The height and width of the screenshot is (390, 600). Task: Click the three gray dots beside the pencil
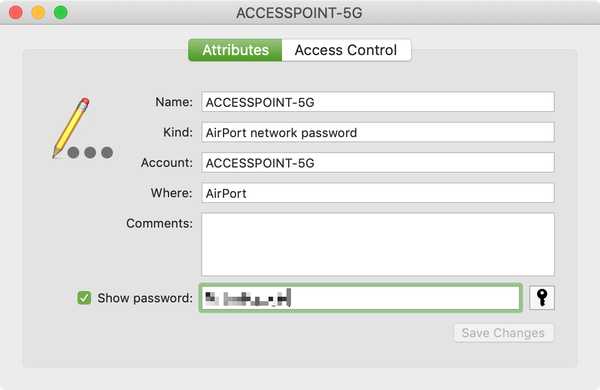pos(90,152)
